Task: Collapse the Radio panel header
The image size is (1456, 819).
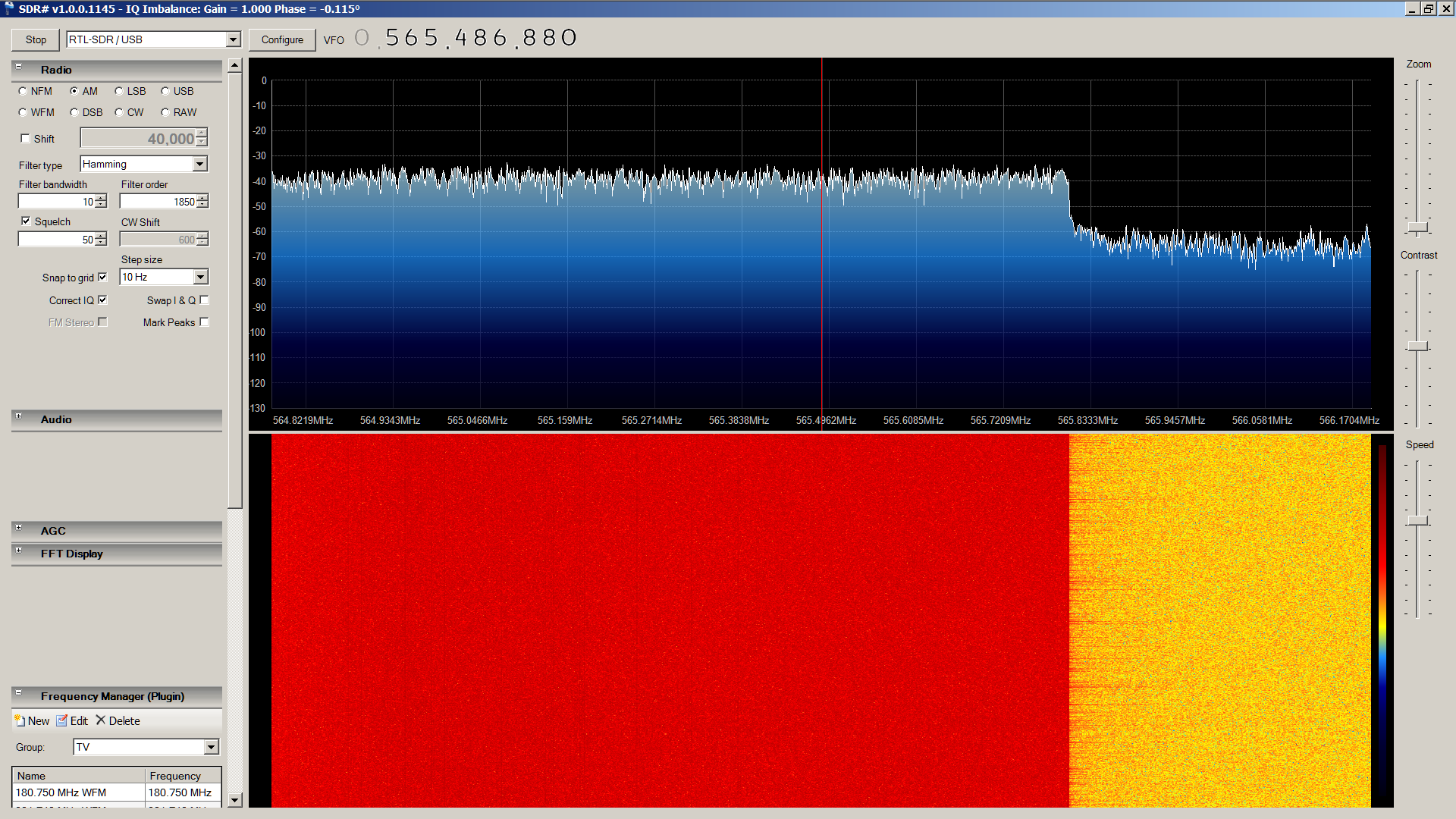Action: tap(19, 67)
